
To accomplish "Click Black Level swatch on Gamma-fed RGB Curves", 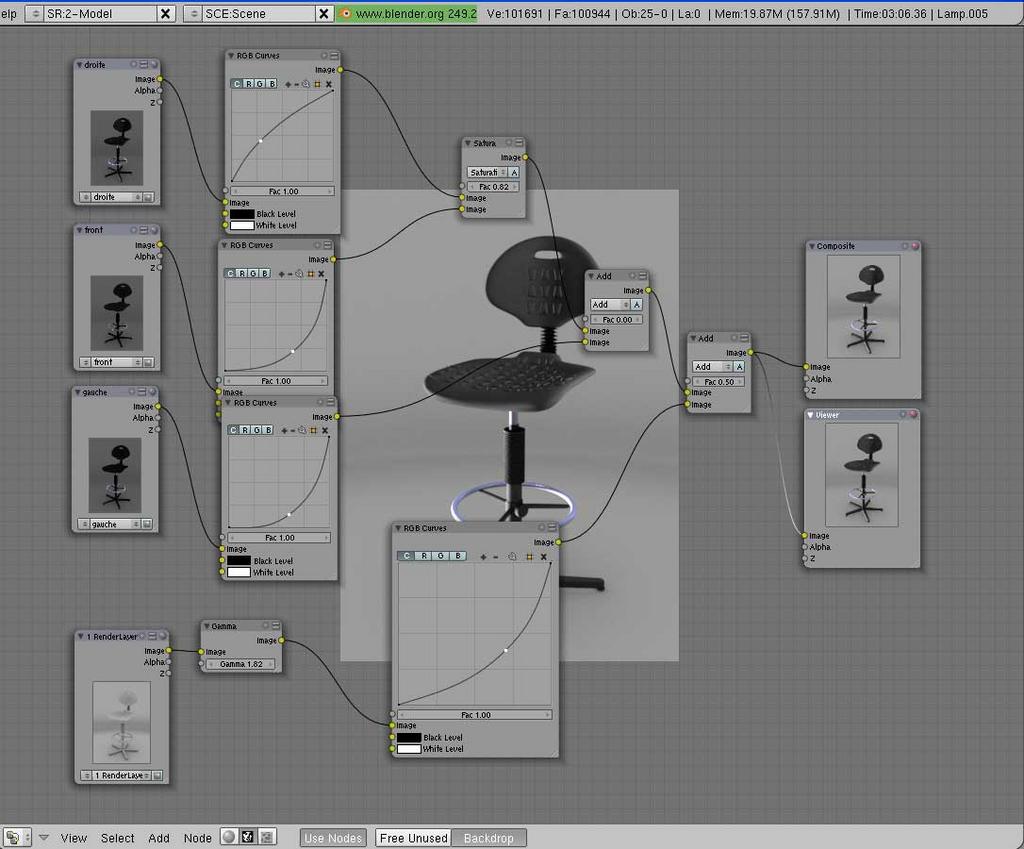I will click(409, 737).
